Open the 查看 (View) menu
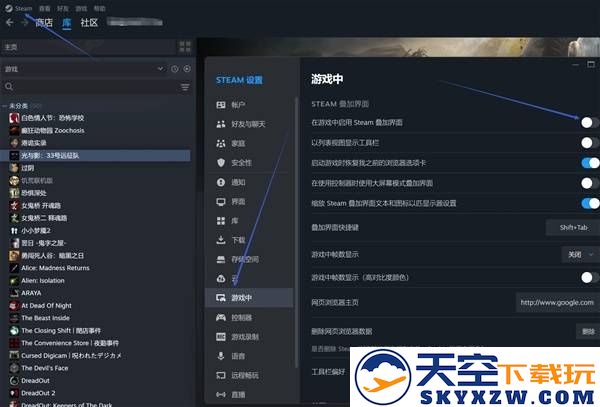Viewport: 600px width, 407px height. click(x=44, y=8)
